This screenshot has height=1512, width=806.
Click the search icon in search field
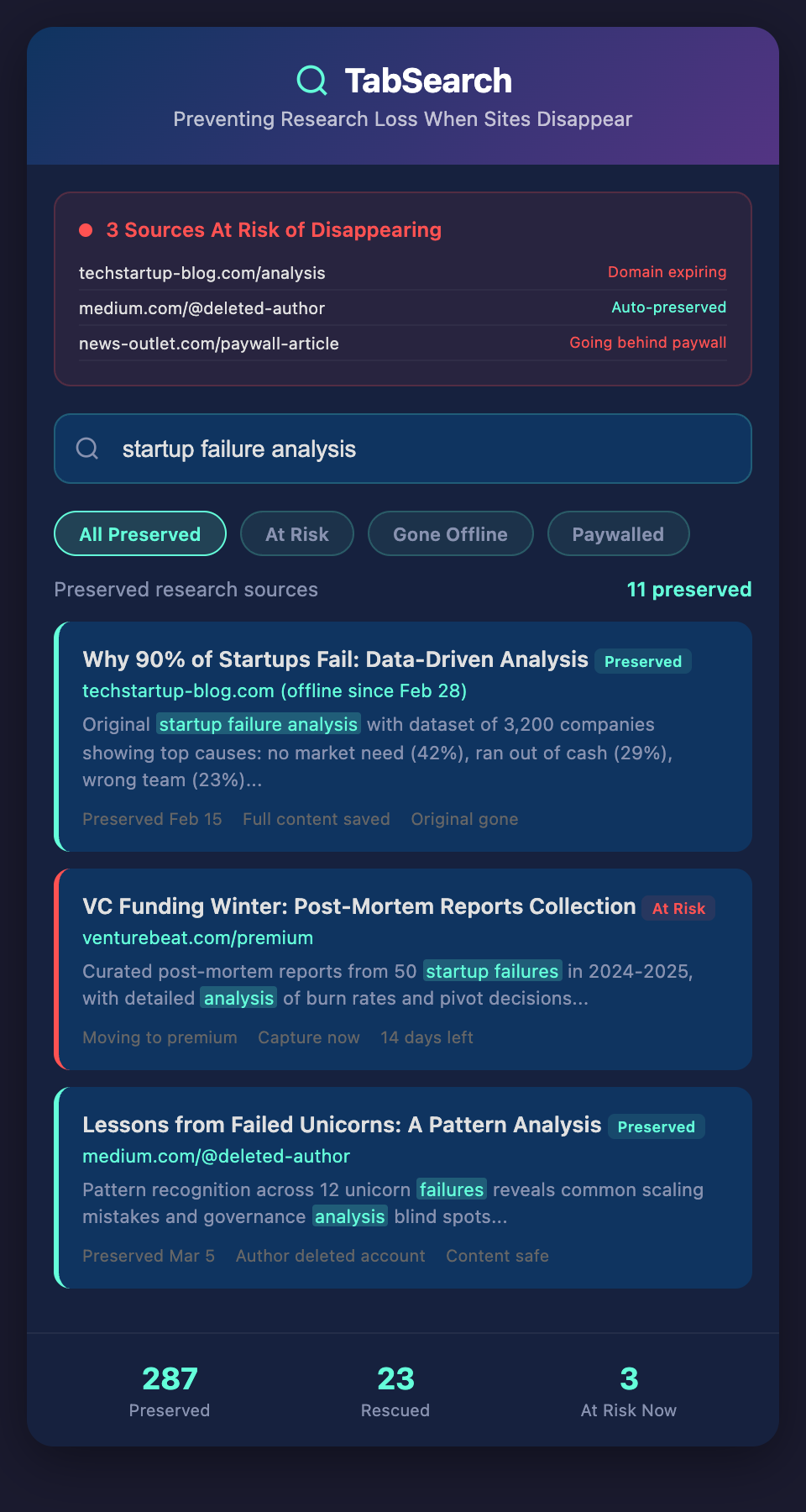click(87, 449)
